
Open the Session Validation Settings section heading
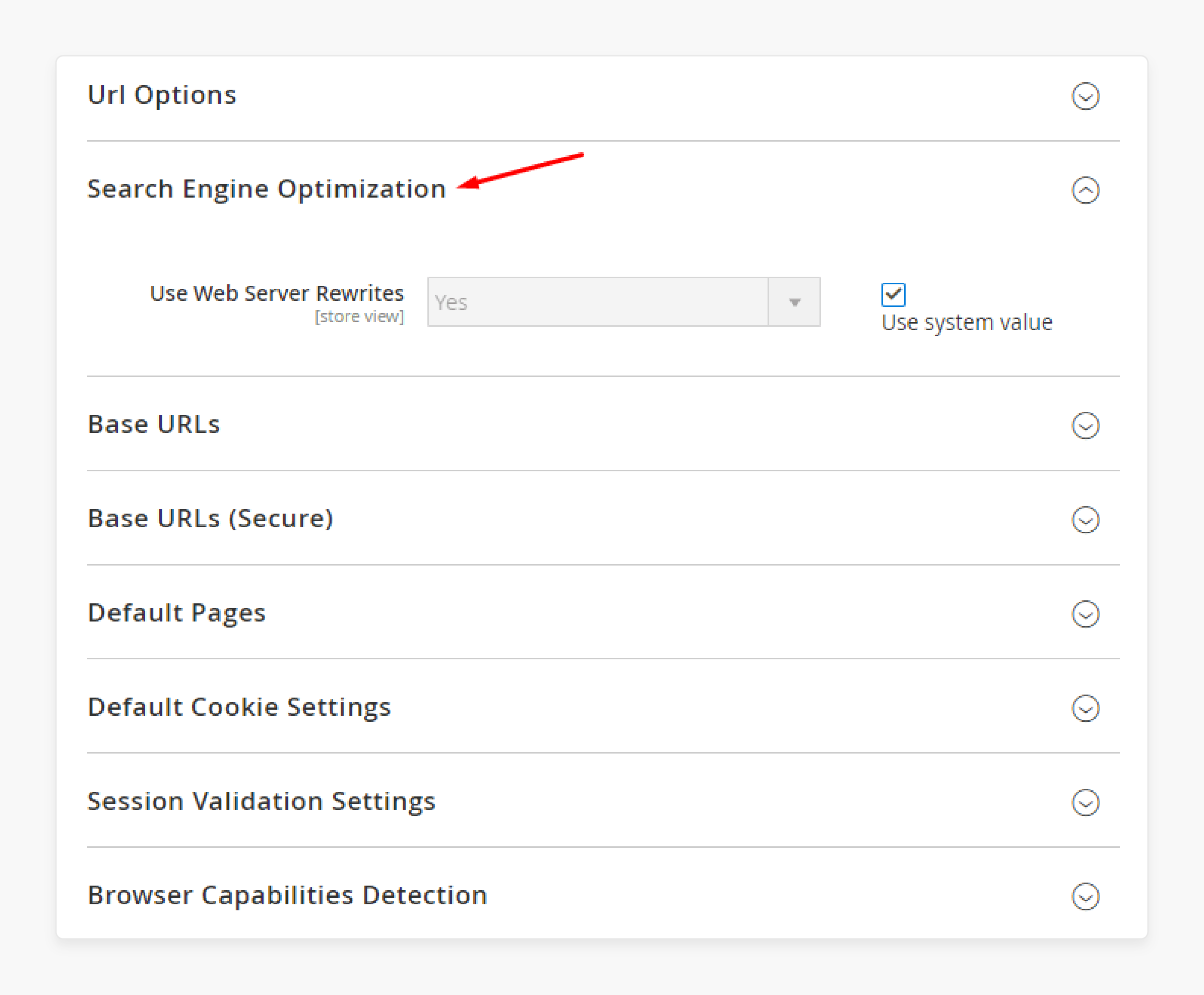[x=262, y=802]
